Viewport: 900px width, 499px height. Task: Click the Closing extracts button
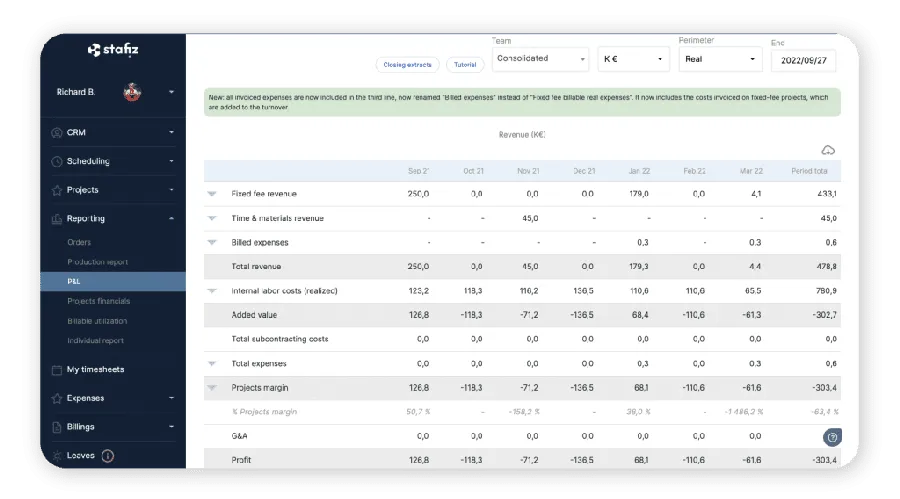point(407,64)
